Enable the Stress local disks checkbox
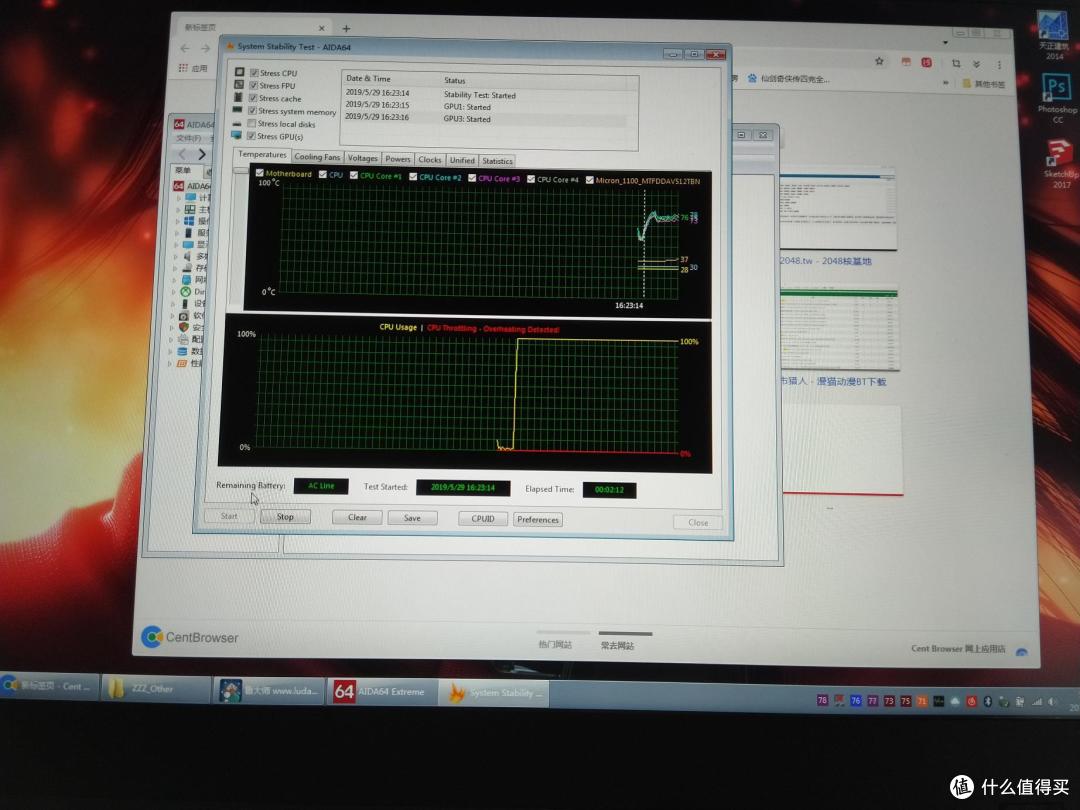 251,123
